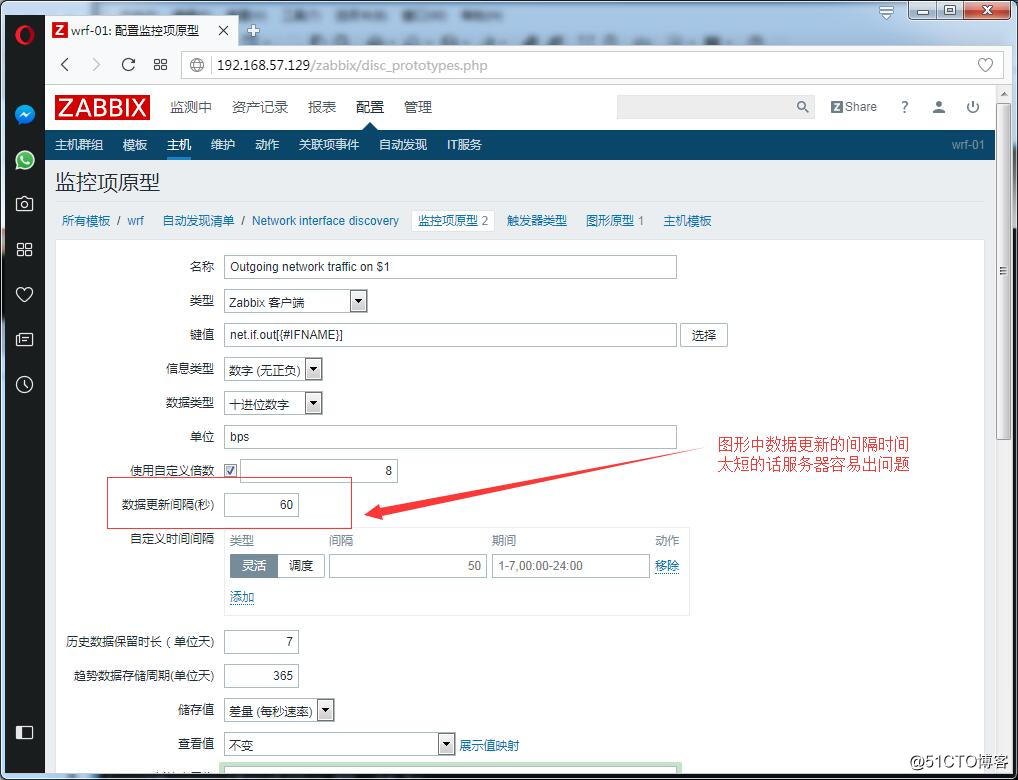Image resolution: width=1018 pixels, height=780 pixels.
Task: Open Network interface discovery link
Action: pyautogui.click(x=325, y=221)
